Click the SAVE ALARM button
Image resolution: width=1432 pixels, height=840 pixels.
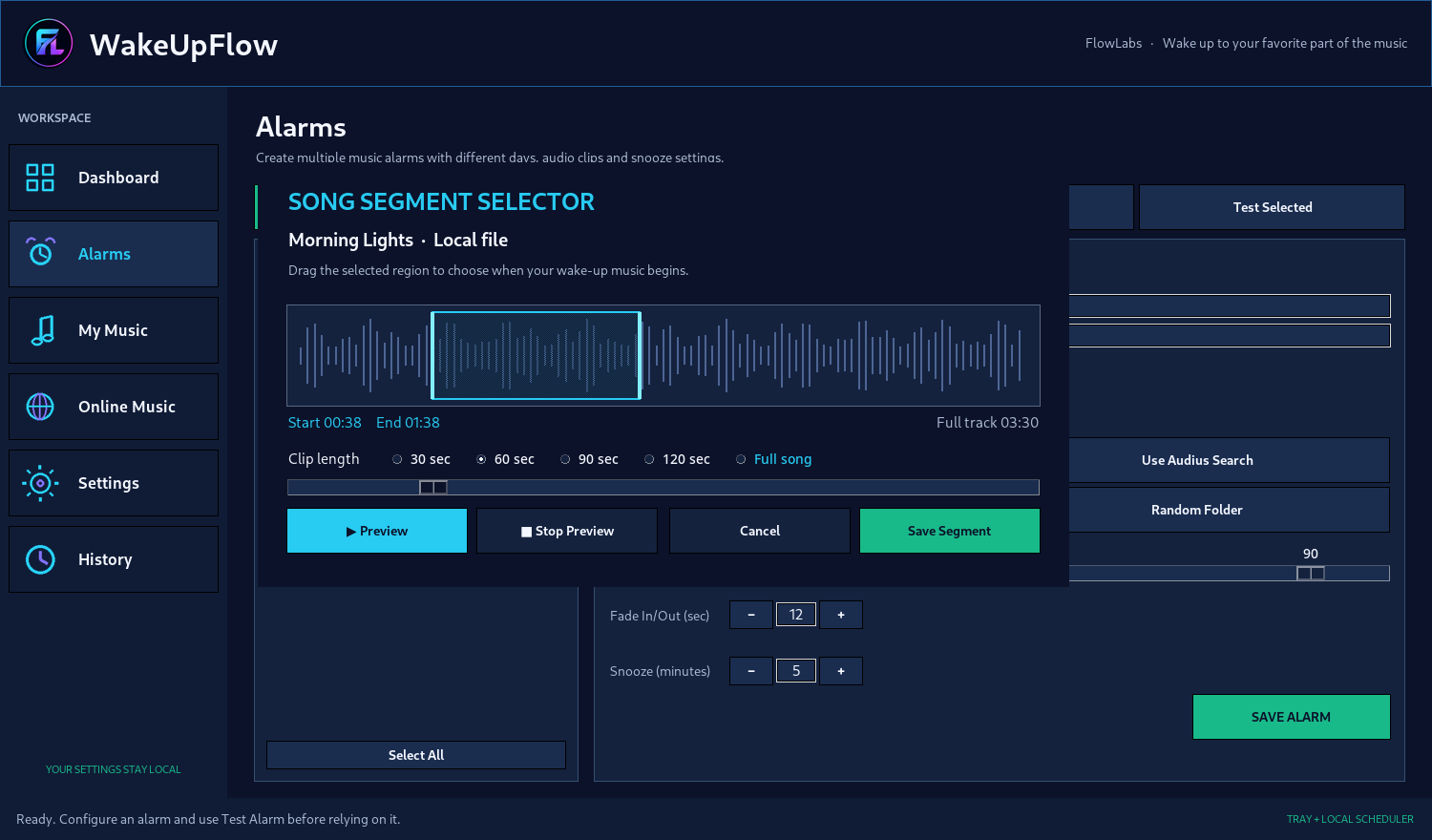point(1292,717)
